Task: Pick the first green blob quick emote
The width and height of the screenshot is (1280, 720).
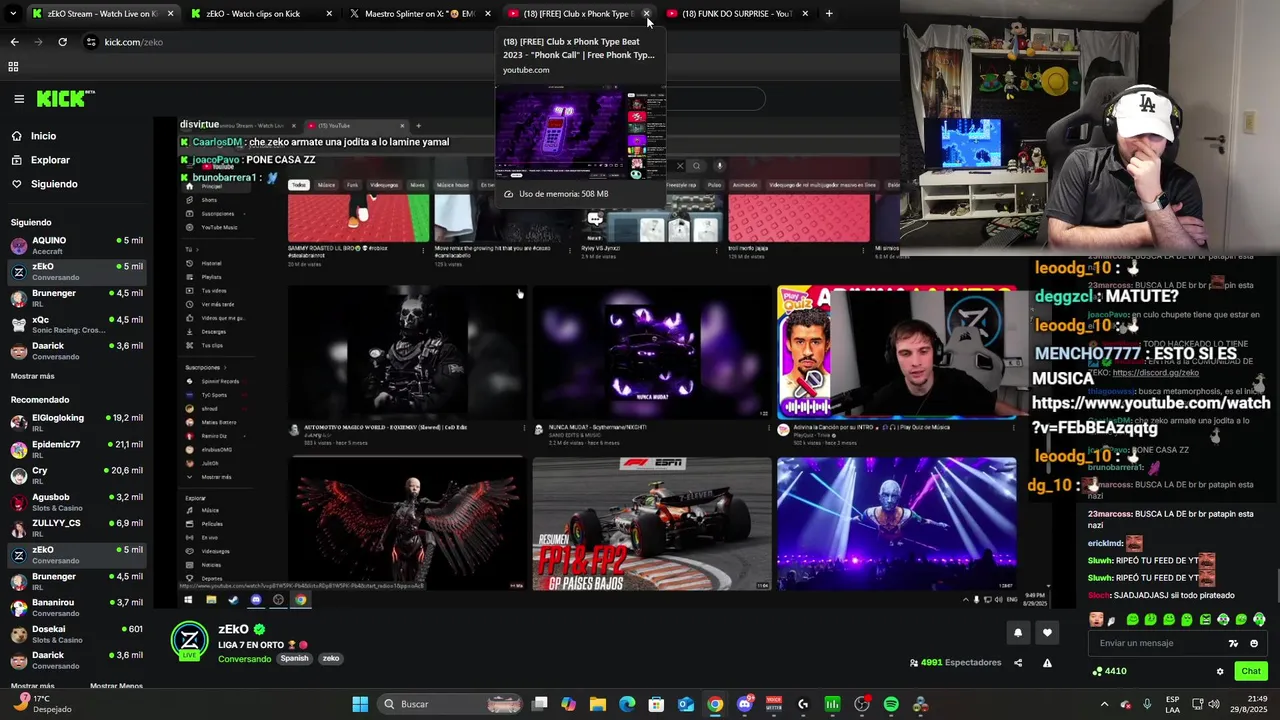Action: [1133, 620]
